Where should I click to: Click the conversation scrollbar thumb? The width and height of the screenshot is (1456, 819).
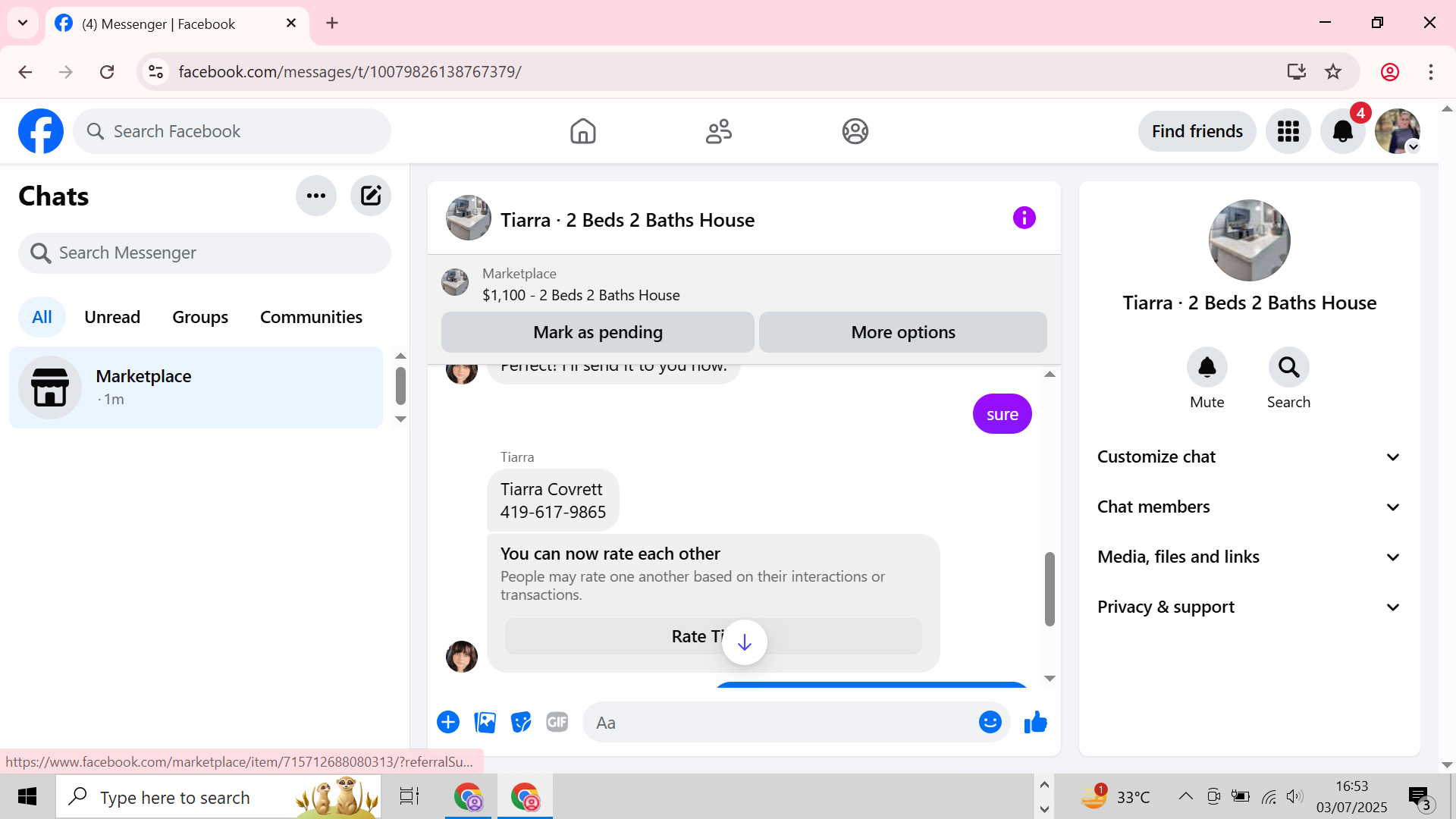coord(1050,588)
